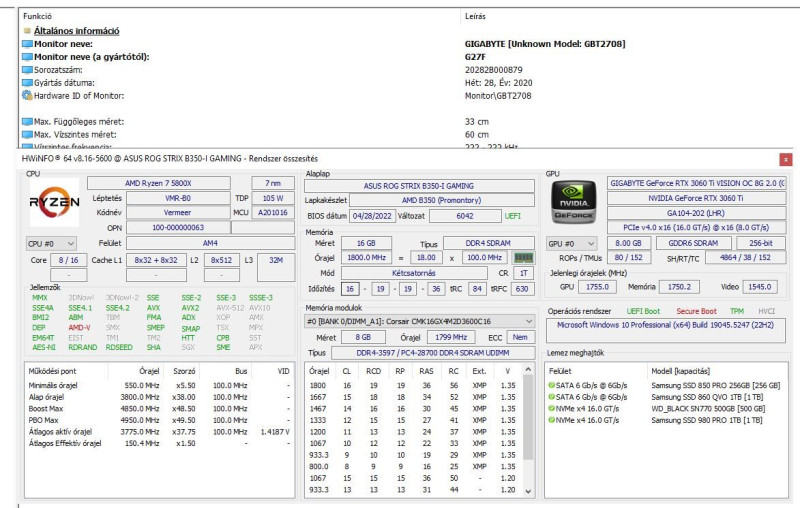Click the ASUS ROG STRIX B350-I GAMING motherboard field
The image size is (800, 508).
(x=419, y=186)
